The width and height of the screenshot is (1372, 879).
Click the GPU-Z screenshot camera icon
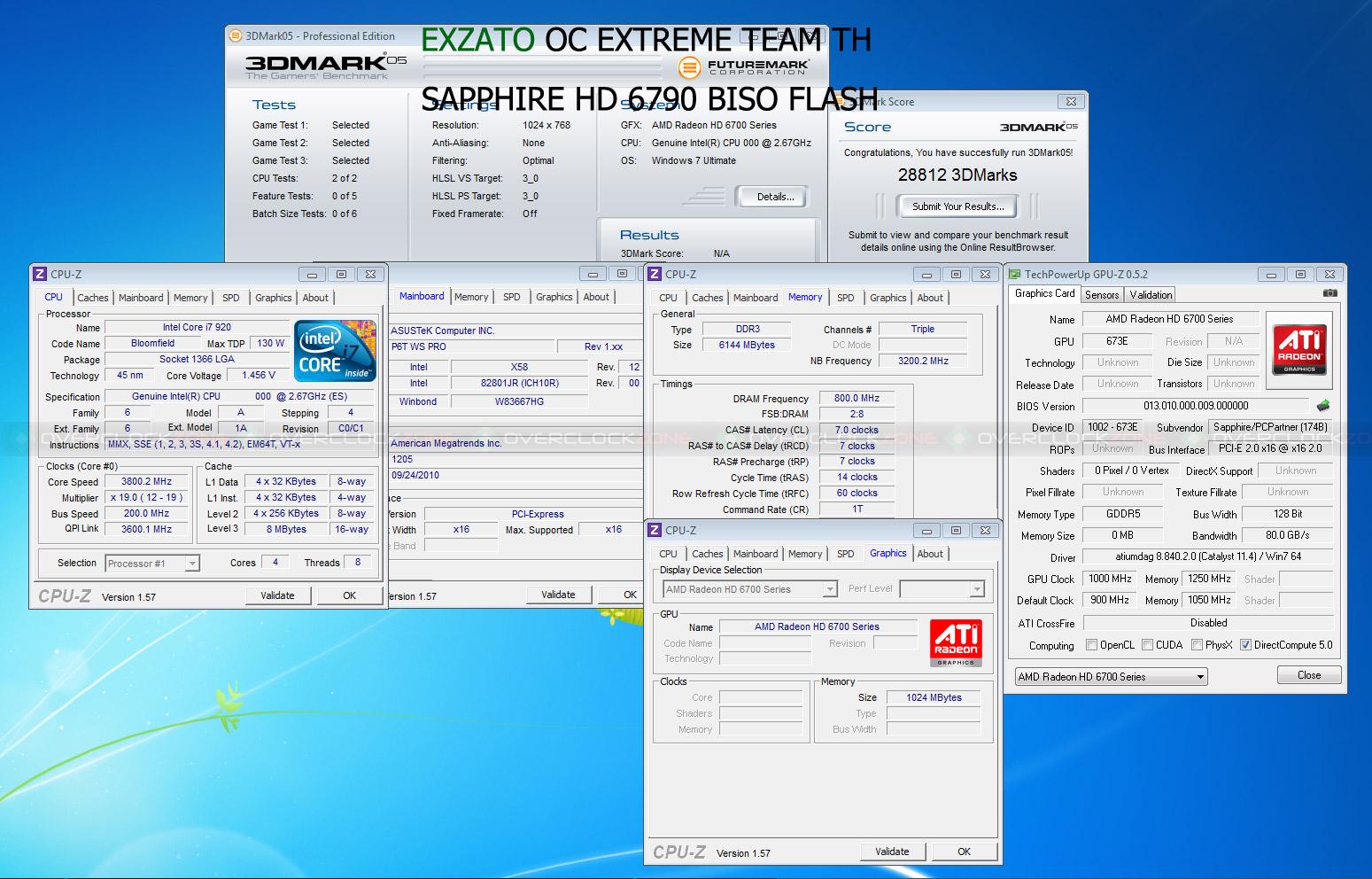coord(1329,293)
